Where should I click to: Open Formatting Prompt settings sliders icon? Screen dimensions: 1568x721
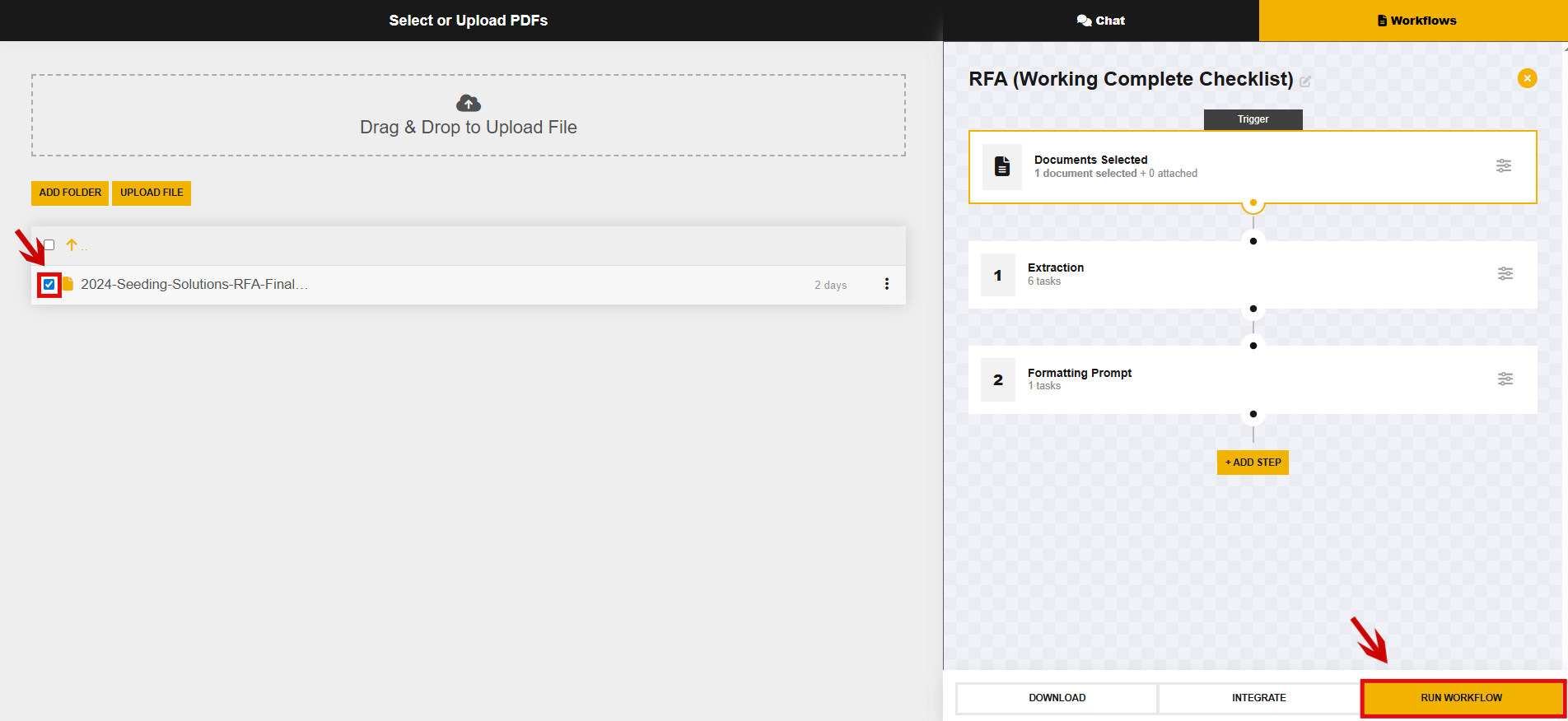(x=1505, y=379)
